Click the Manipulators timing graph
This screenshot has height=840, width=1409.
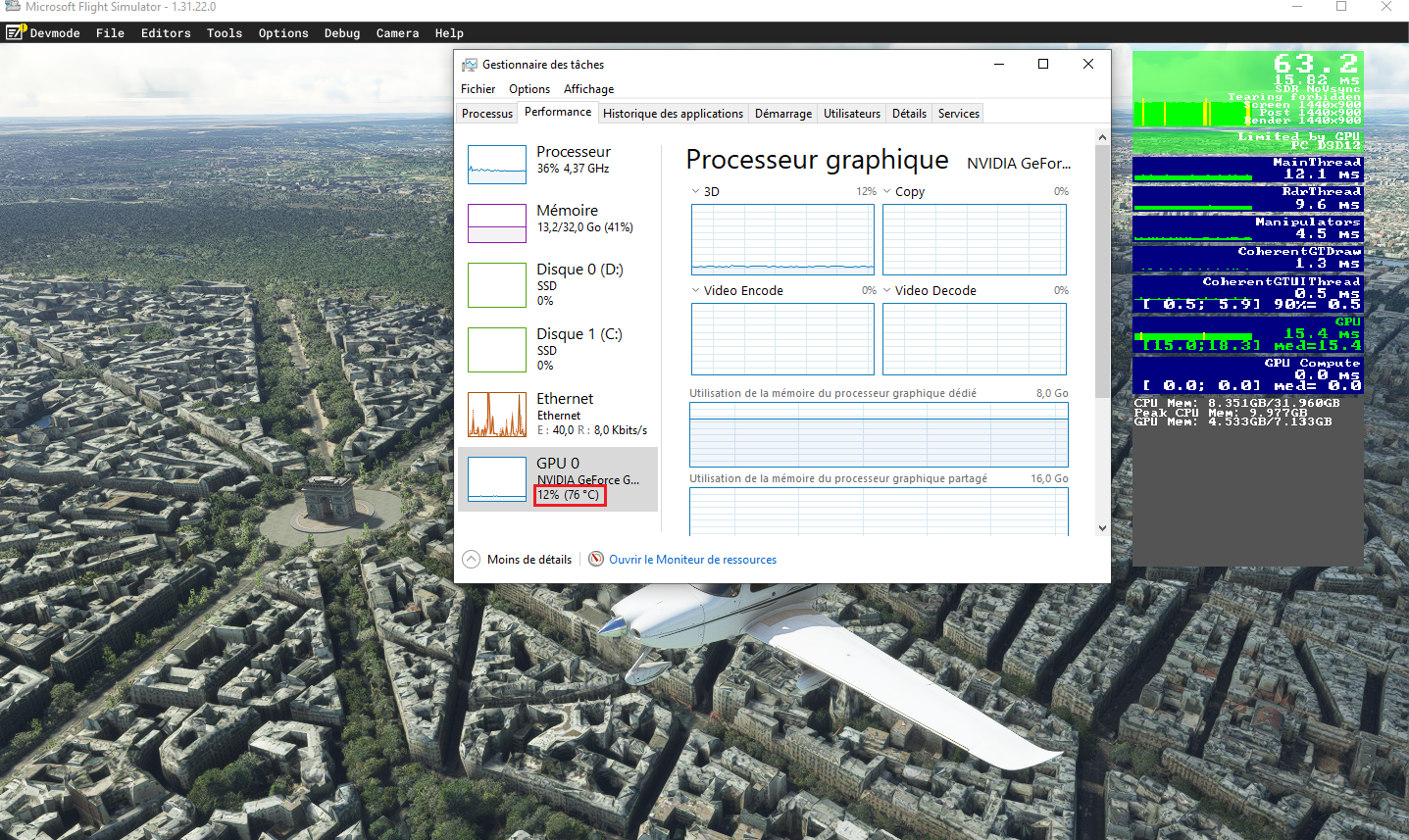[x=1248, y=228]
